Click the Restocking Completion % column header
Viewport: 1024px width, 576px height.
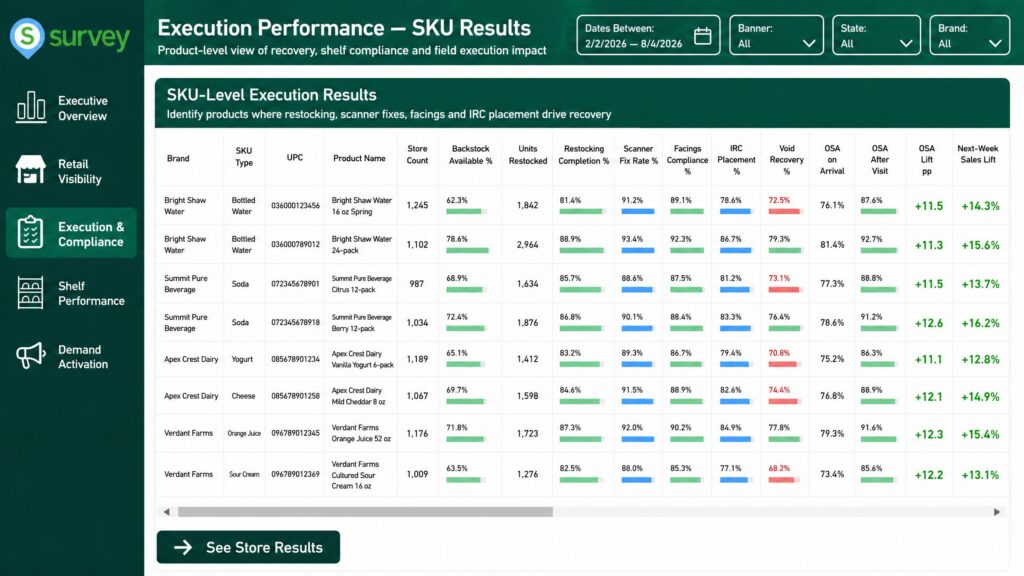583,155
